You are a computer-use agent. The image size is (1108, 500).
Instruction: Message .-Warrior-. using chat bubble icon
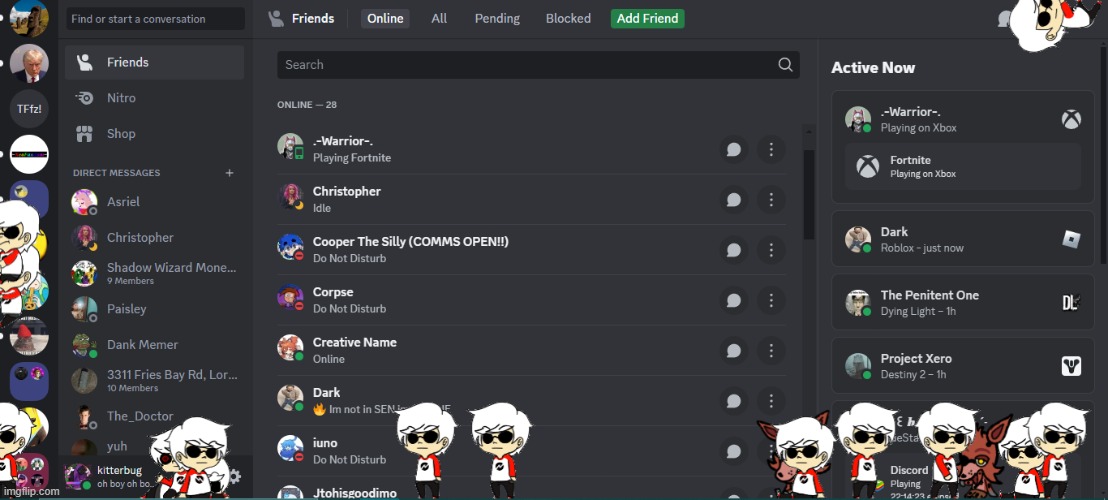[x=733, y=150]
